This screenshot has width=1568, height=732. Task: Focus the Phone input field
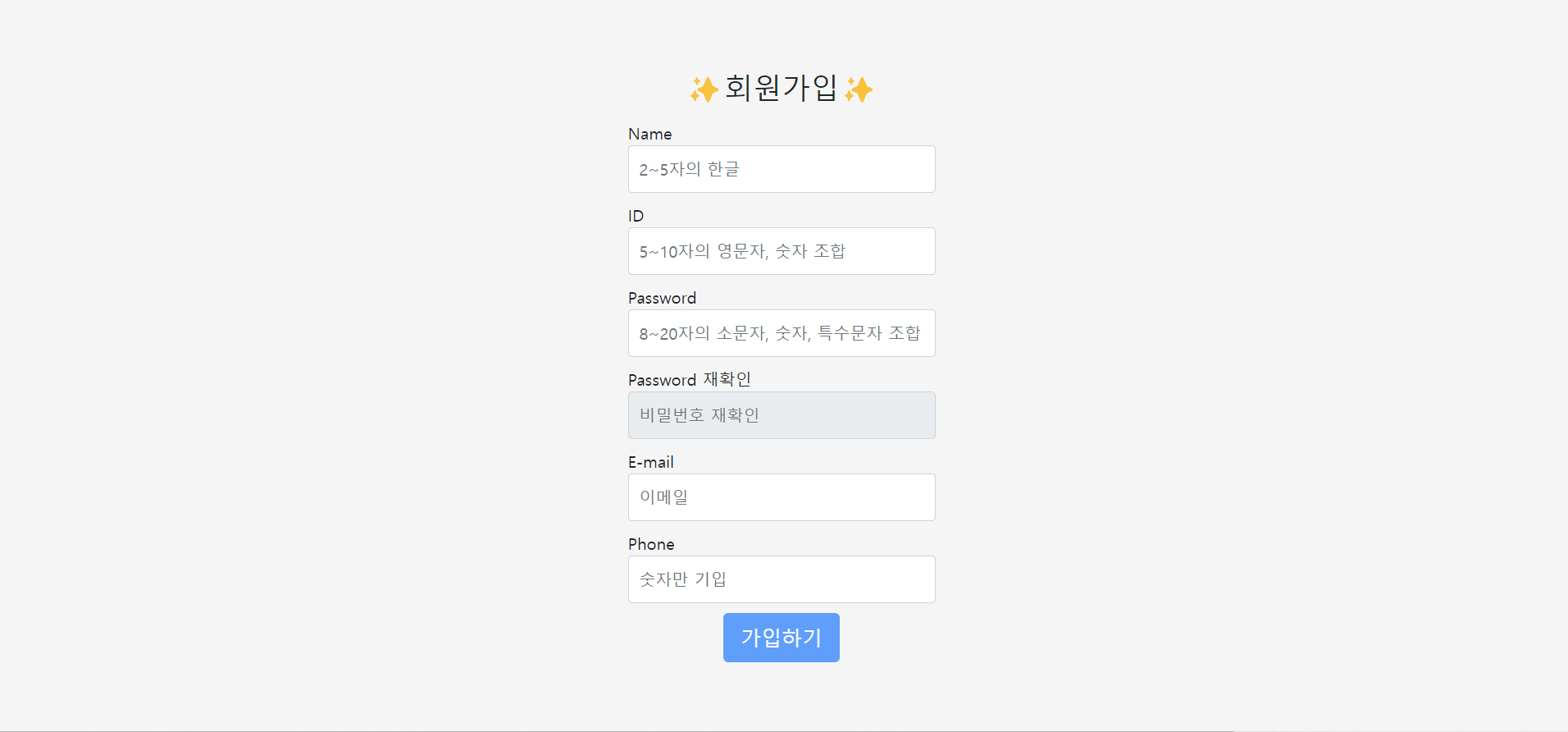(782, 579)
